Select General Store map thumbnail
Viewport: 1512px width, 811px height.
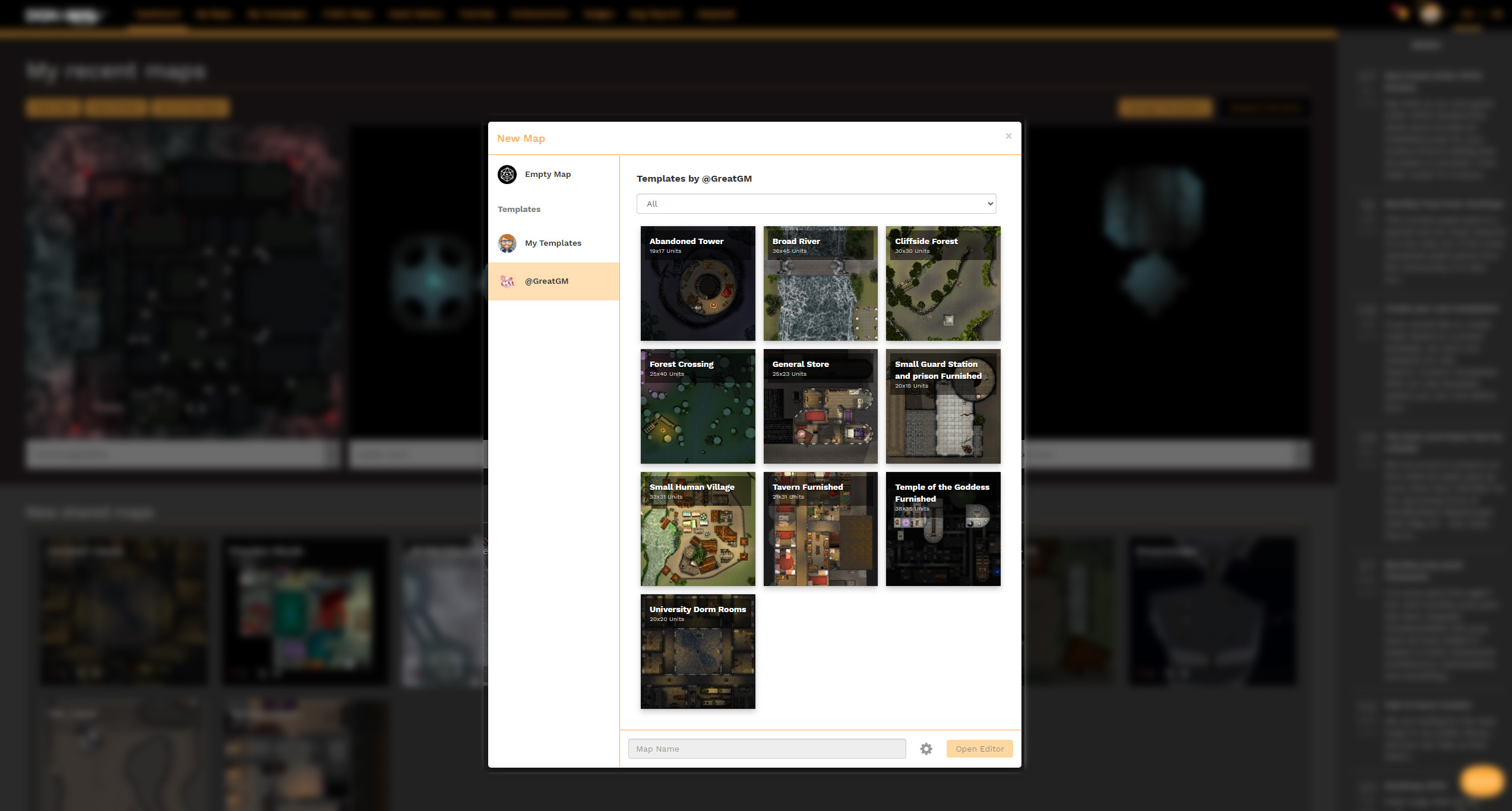[x=820, y=406]
